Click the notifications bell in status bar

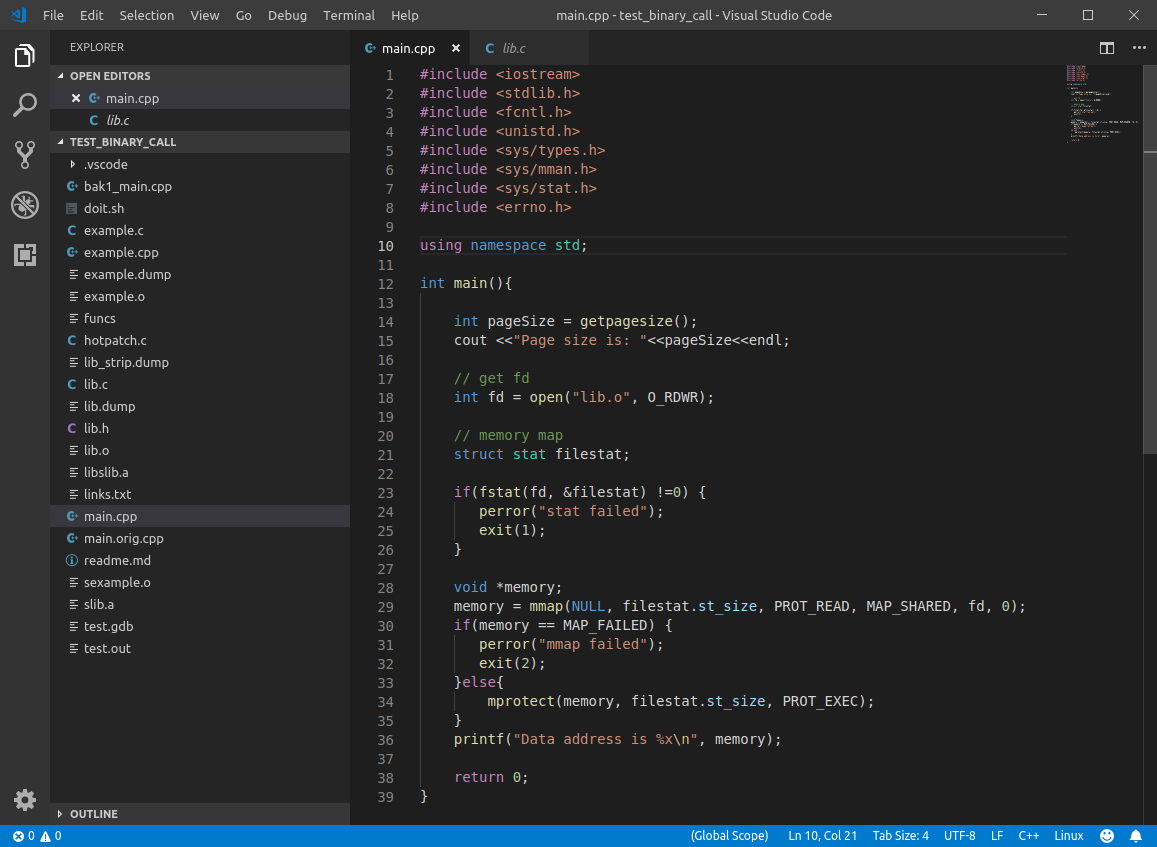click(1136, 836)
